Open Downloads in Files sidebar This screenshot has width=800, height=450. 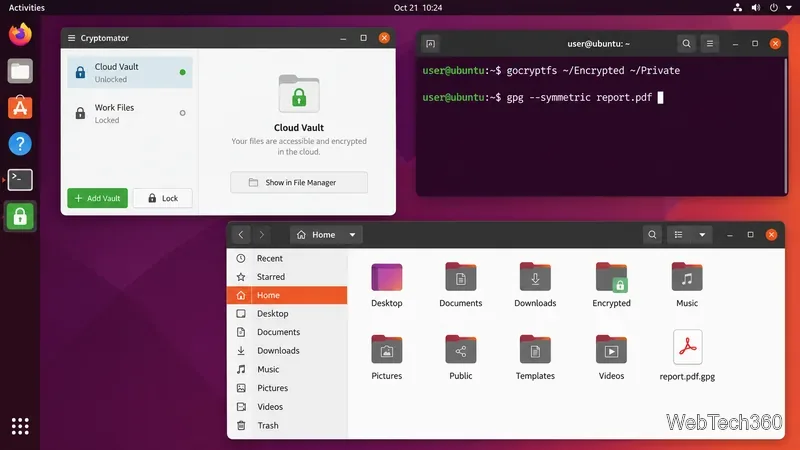(287, 351)
